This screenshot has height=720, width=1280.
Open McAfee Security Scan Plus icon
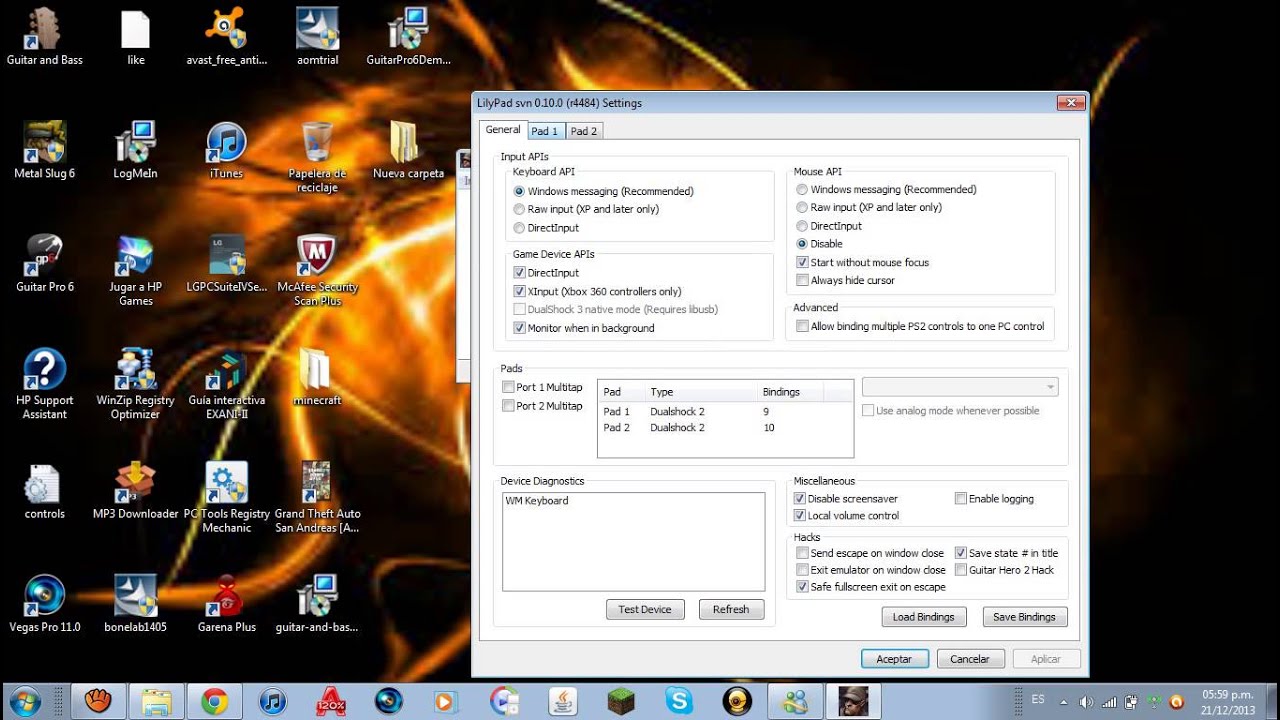318,271
